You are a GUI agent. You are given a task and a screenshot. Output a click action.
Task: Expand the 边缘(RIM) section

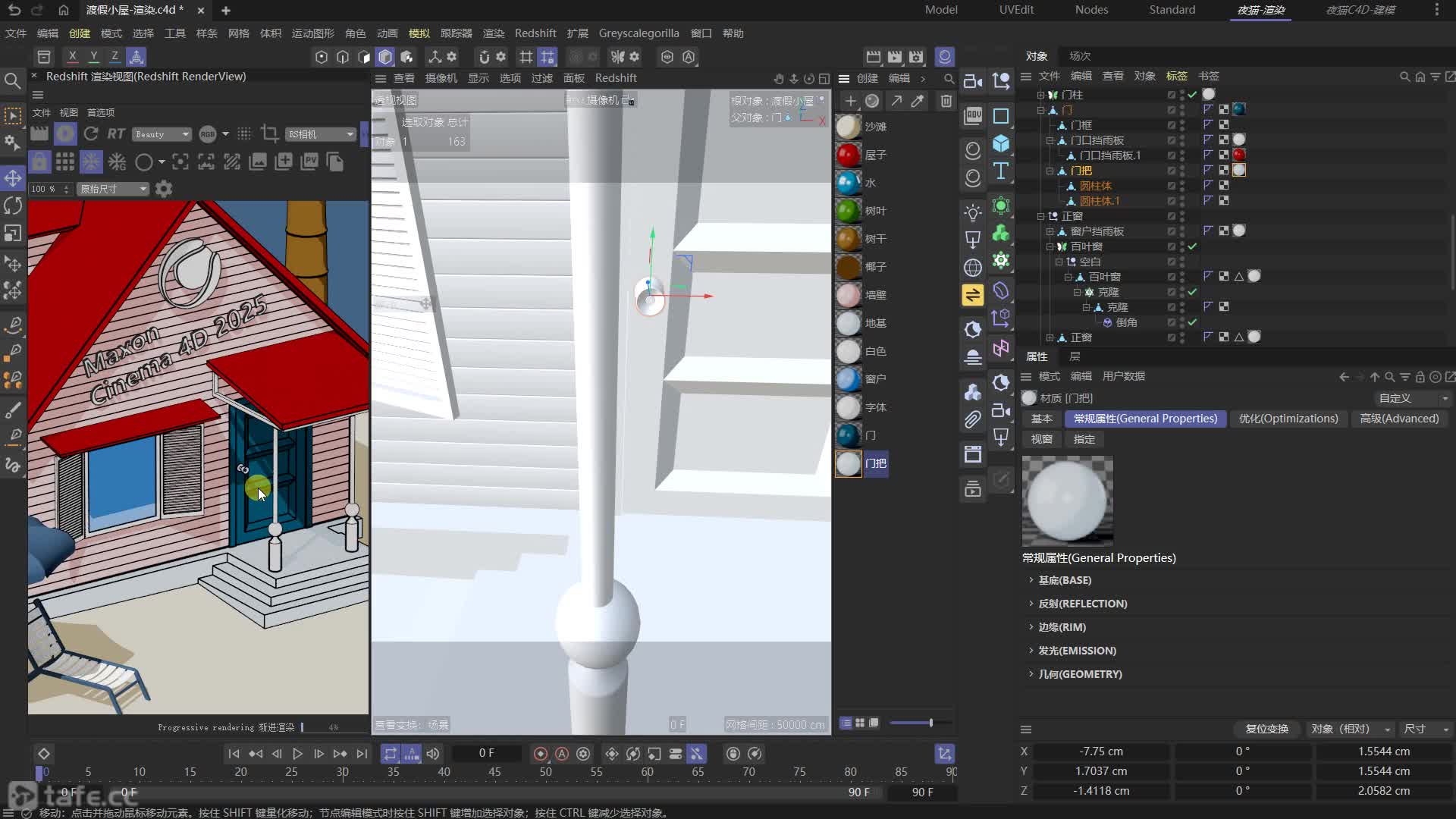click(1062, 627)
